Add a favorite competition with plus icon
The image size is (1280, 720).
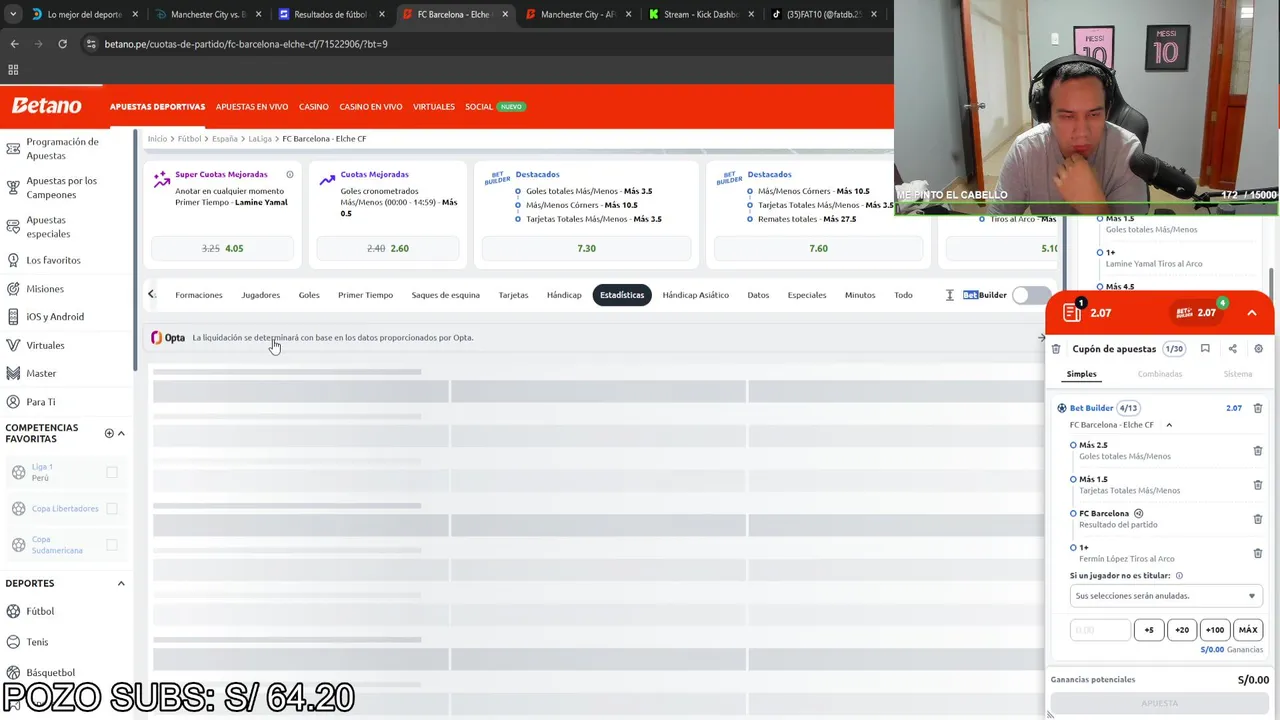click(x=109, y=433)
